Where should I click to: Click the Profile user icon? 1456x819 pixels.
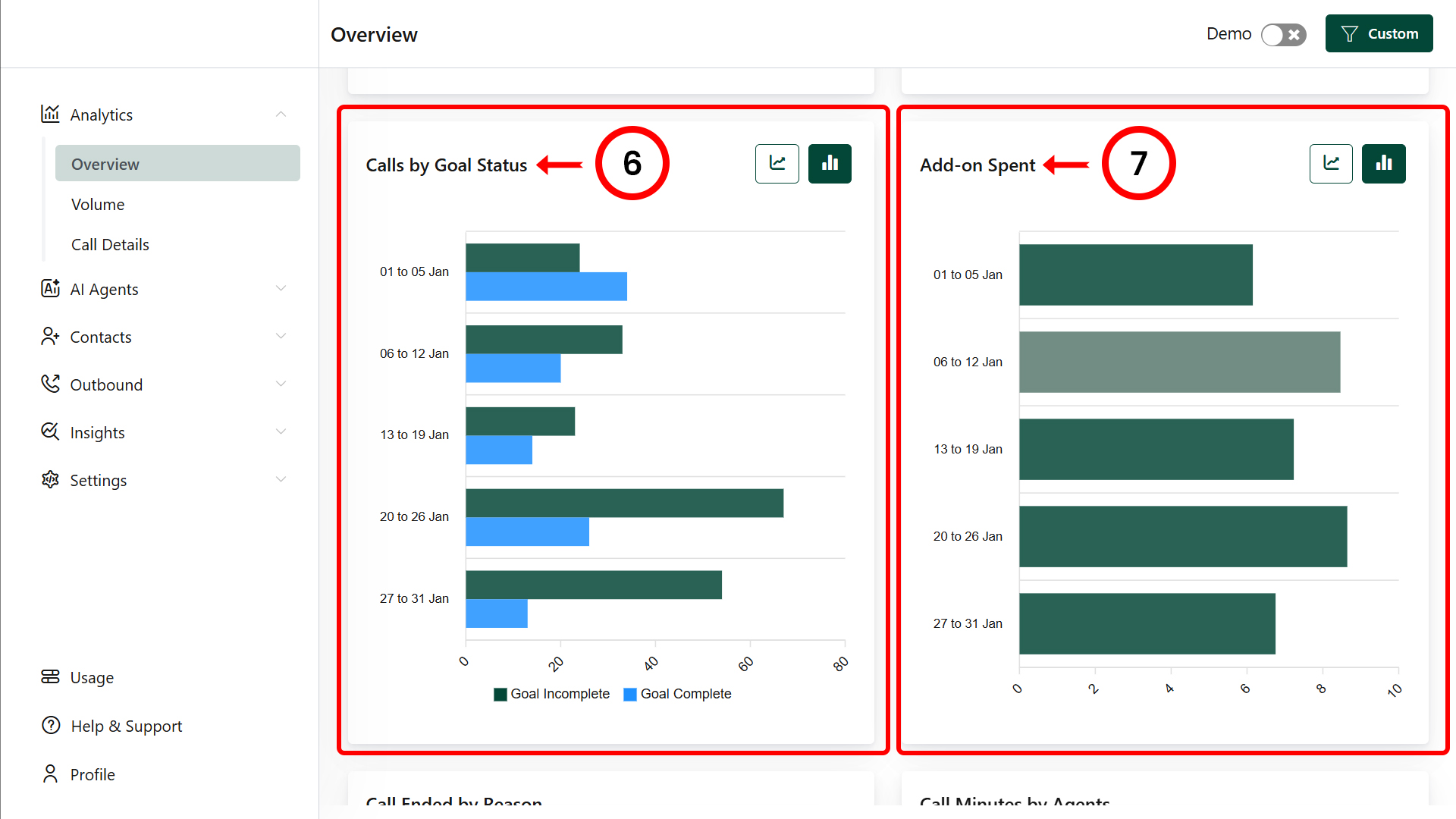coord(50,773)
